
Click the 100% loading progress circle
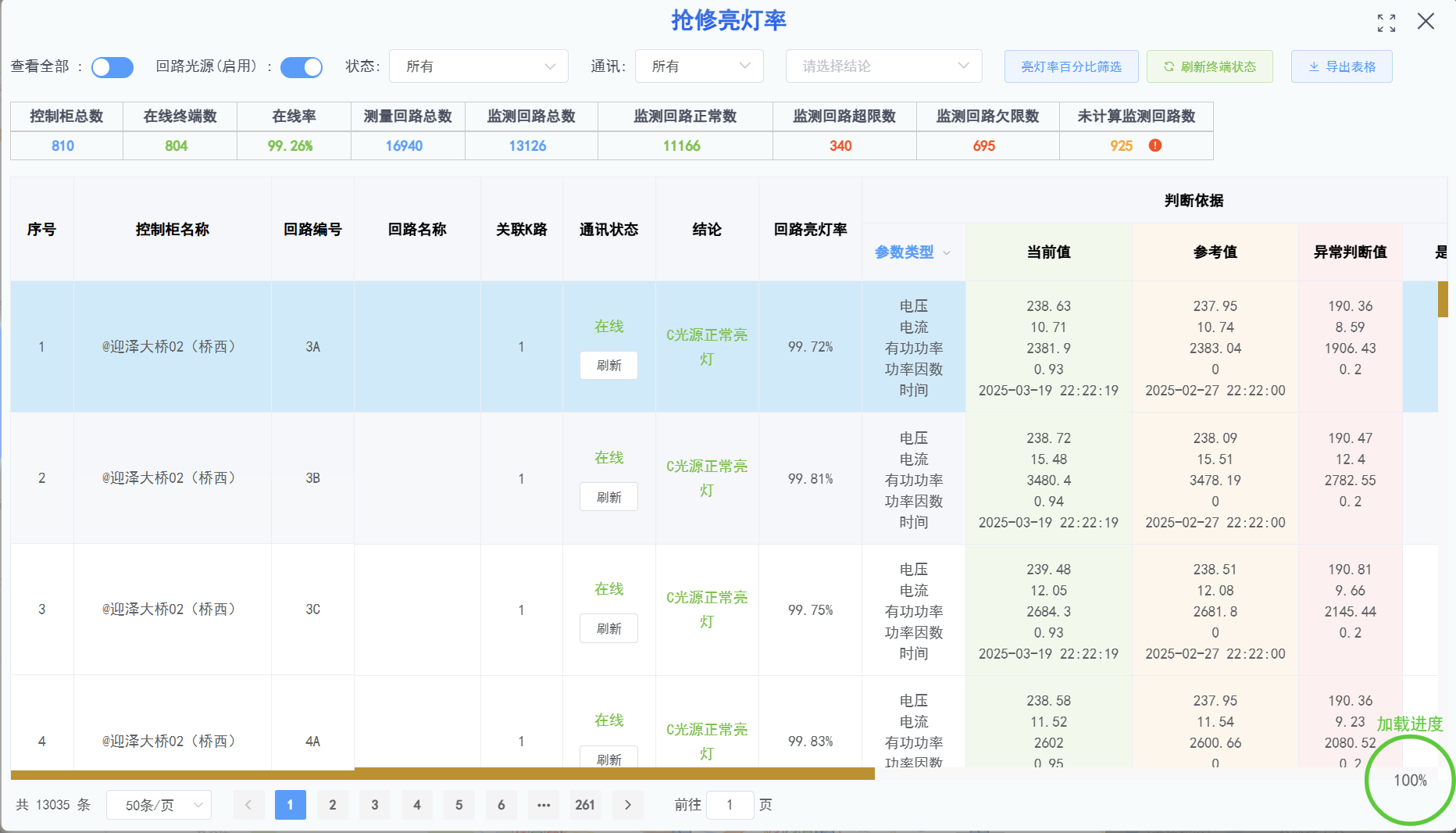click(x=1410, y=780)
